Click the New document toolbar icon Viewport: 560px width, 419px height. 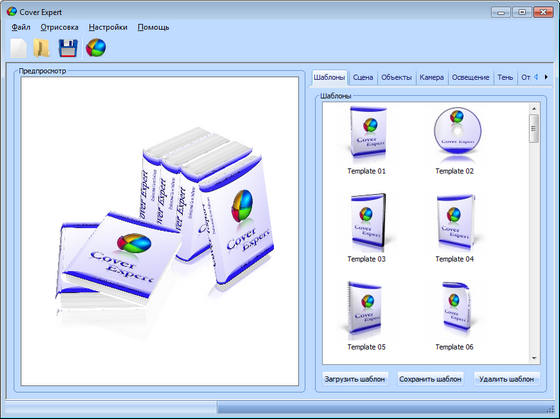19,48
